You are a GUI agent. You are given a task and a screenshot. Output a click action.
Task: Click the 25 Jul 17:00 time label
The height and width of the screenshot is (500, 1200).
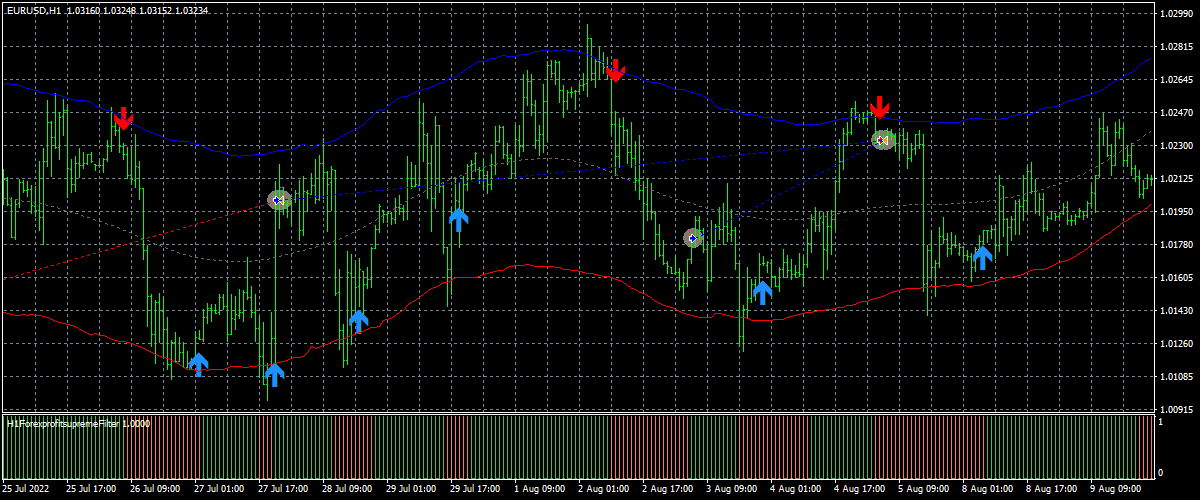pyautogui.click(x=90, y=489)
